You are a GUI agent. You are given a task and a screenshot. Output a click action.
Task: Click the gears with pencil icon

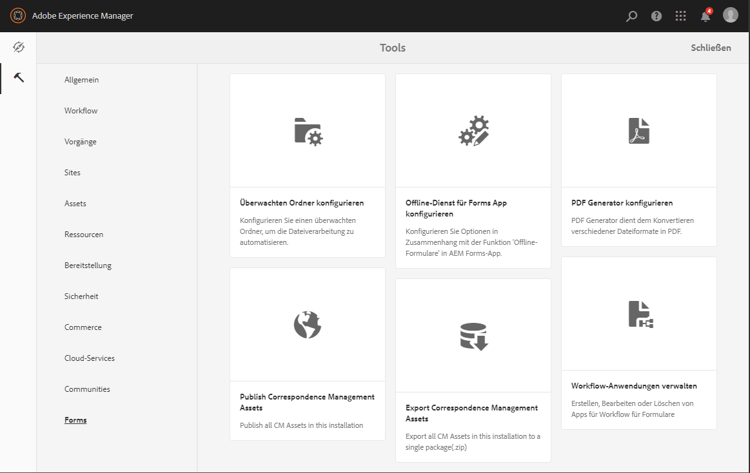click(474, 131)
